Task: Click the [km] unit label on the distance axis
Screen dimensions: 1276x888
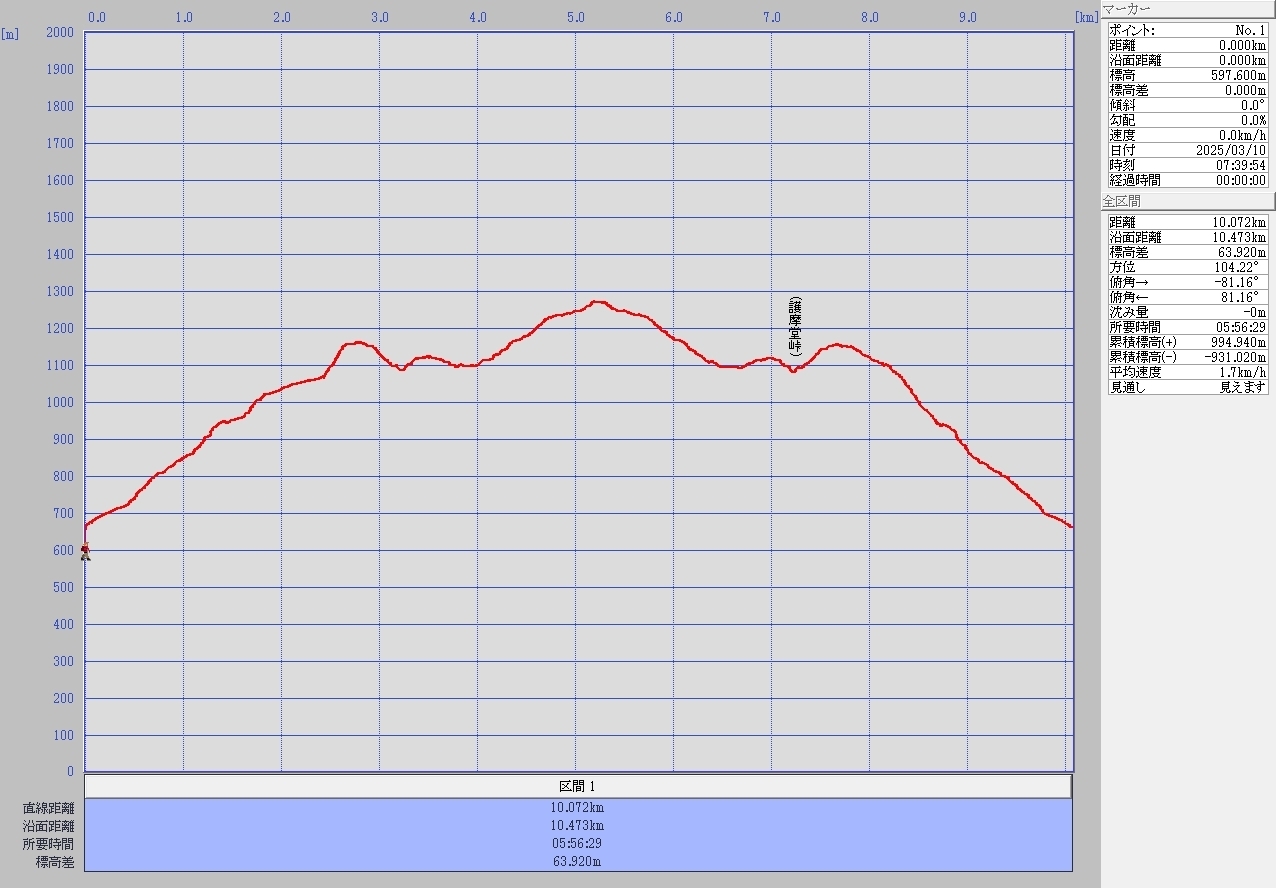Action: pyautogui.click(x=1086, y=17)
